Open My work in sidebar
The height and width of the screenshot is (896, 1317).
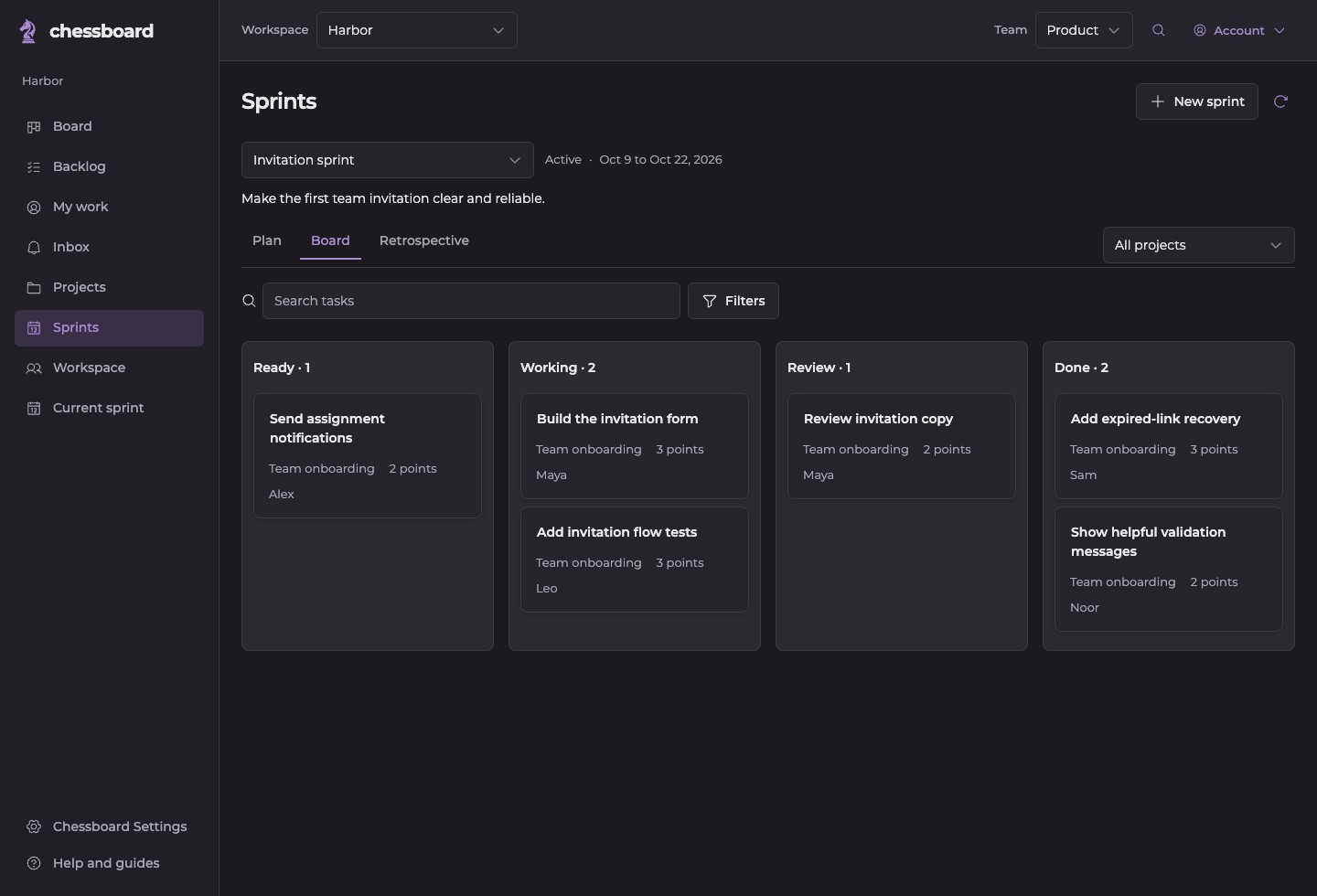tap(109, 208)
